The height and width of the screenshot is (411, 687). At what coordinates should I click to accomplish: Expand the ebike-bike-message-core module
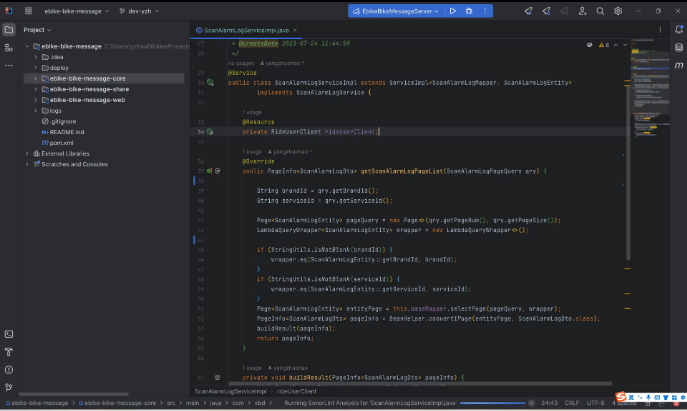(36, 77)
